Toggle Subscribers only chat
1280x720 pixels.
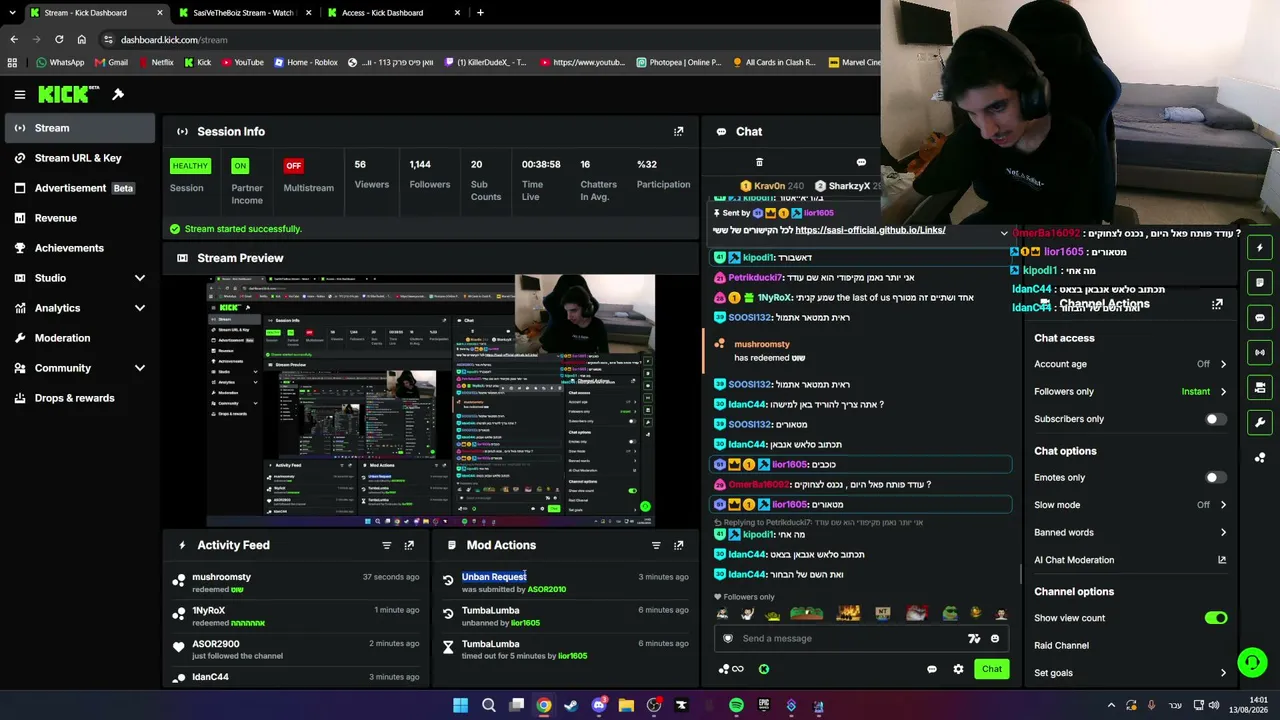(x=1215, y=419)
